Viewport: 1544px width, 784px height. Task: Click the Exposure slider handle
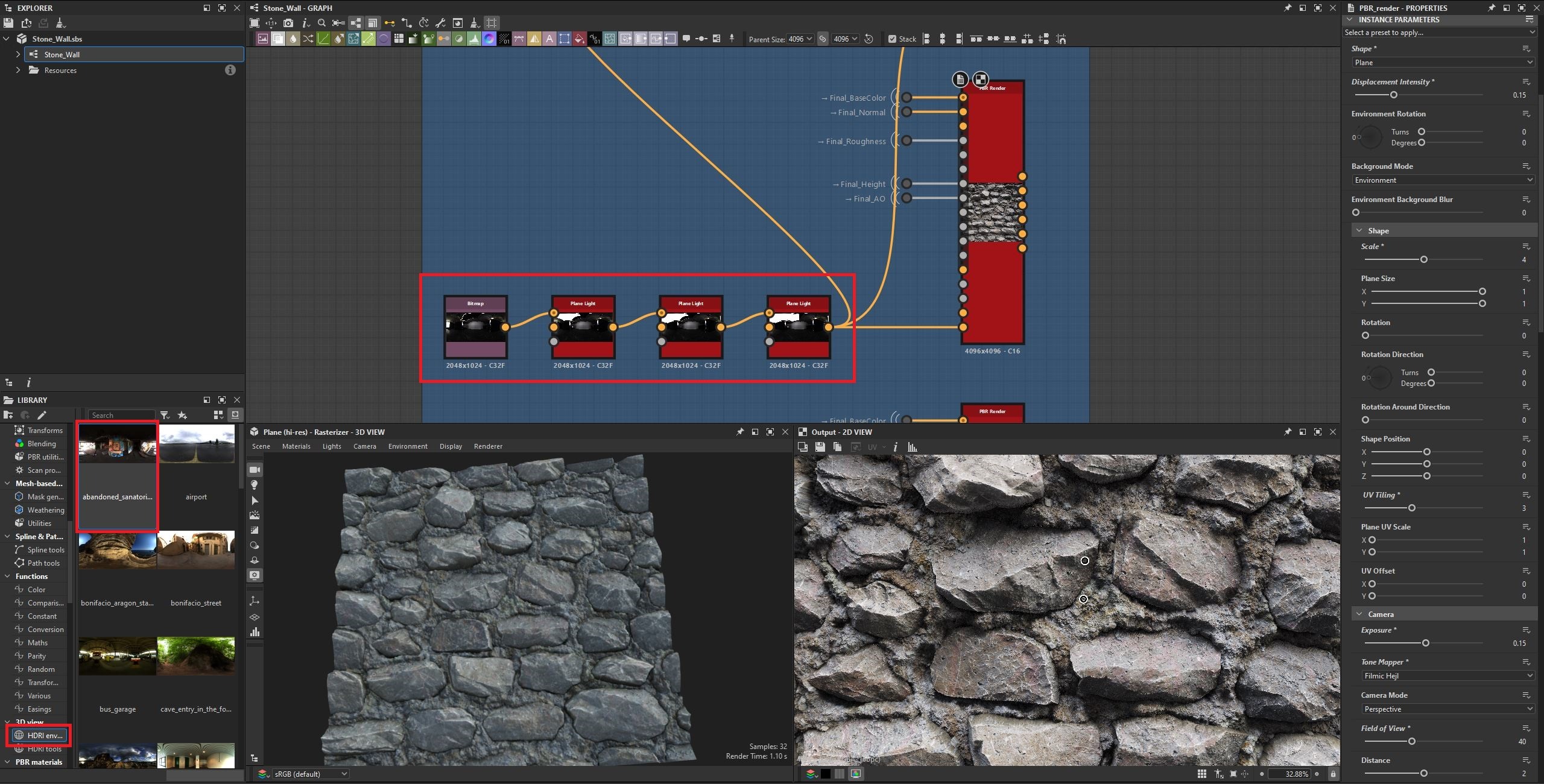pyautogui.click(x=1426, y=643)
